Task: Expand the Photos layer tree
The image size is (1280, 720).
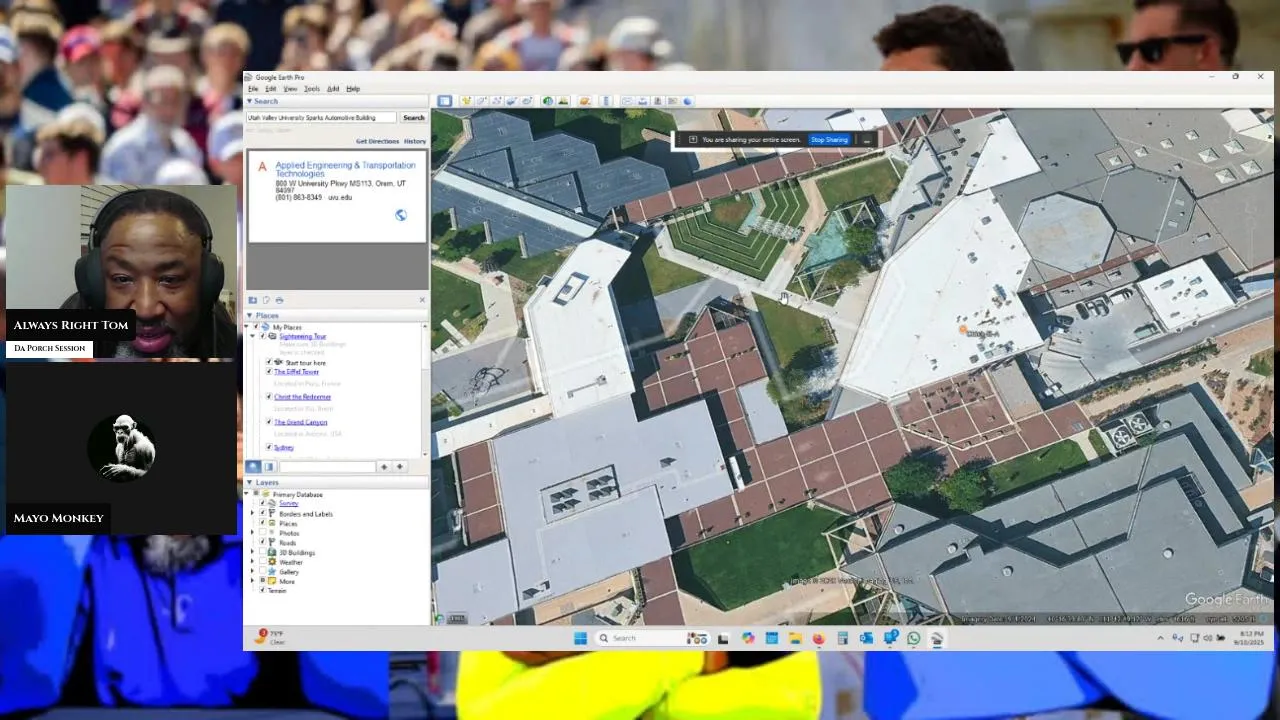Action: tap(252, 533)
